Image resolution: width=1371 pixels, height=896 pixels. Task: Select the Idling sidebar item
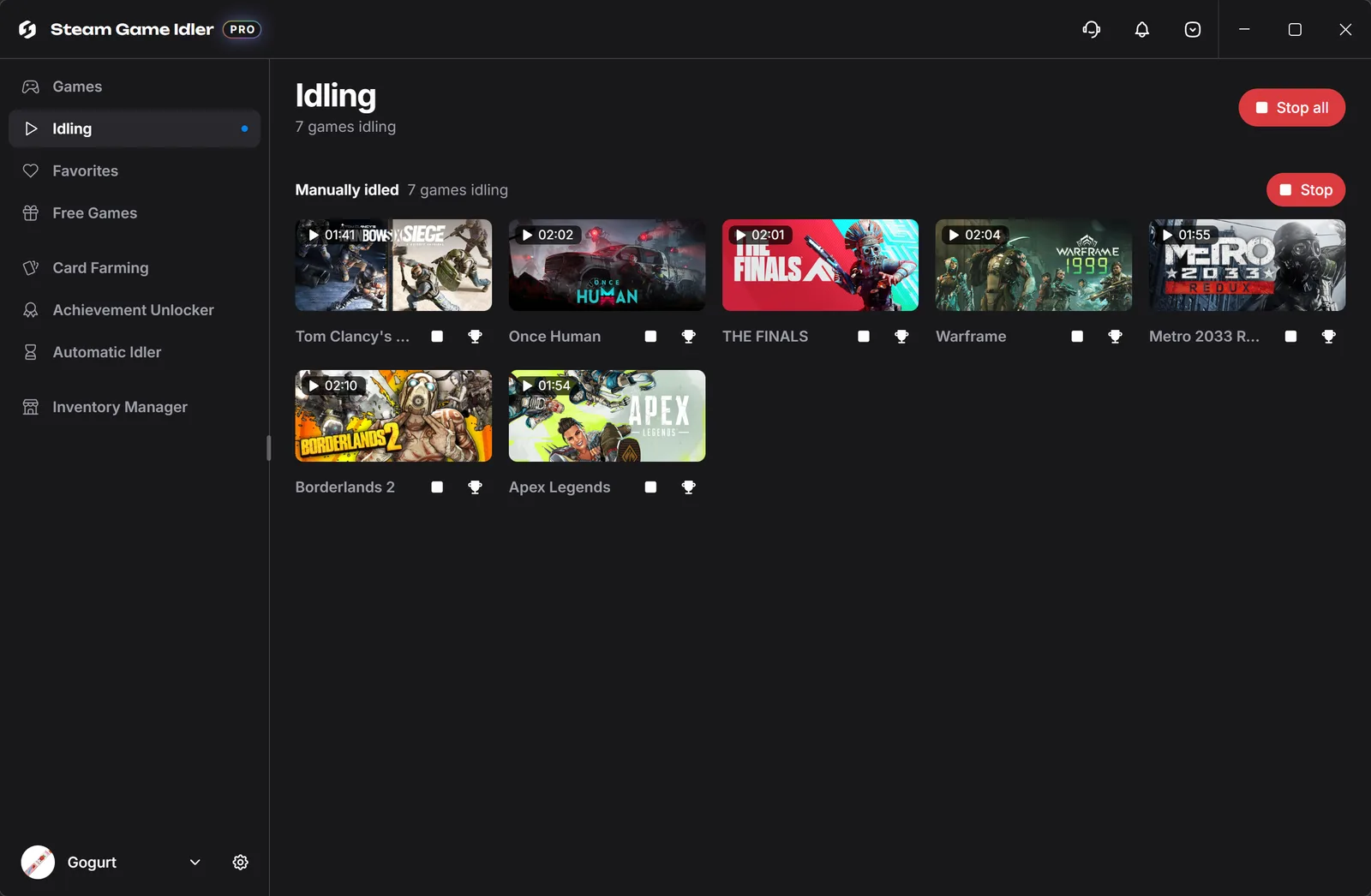[x=135, y=128]
